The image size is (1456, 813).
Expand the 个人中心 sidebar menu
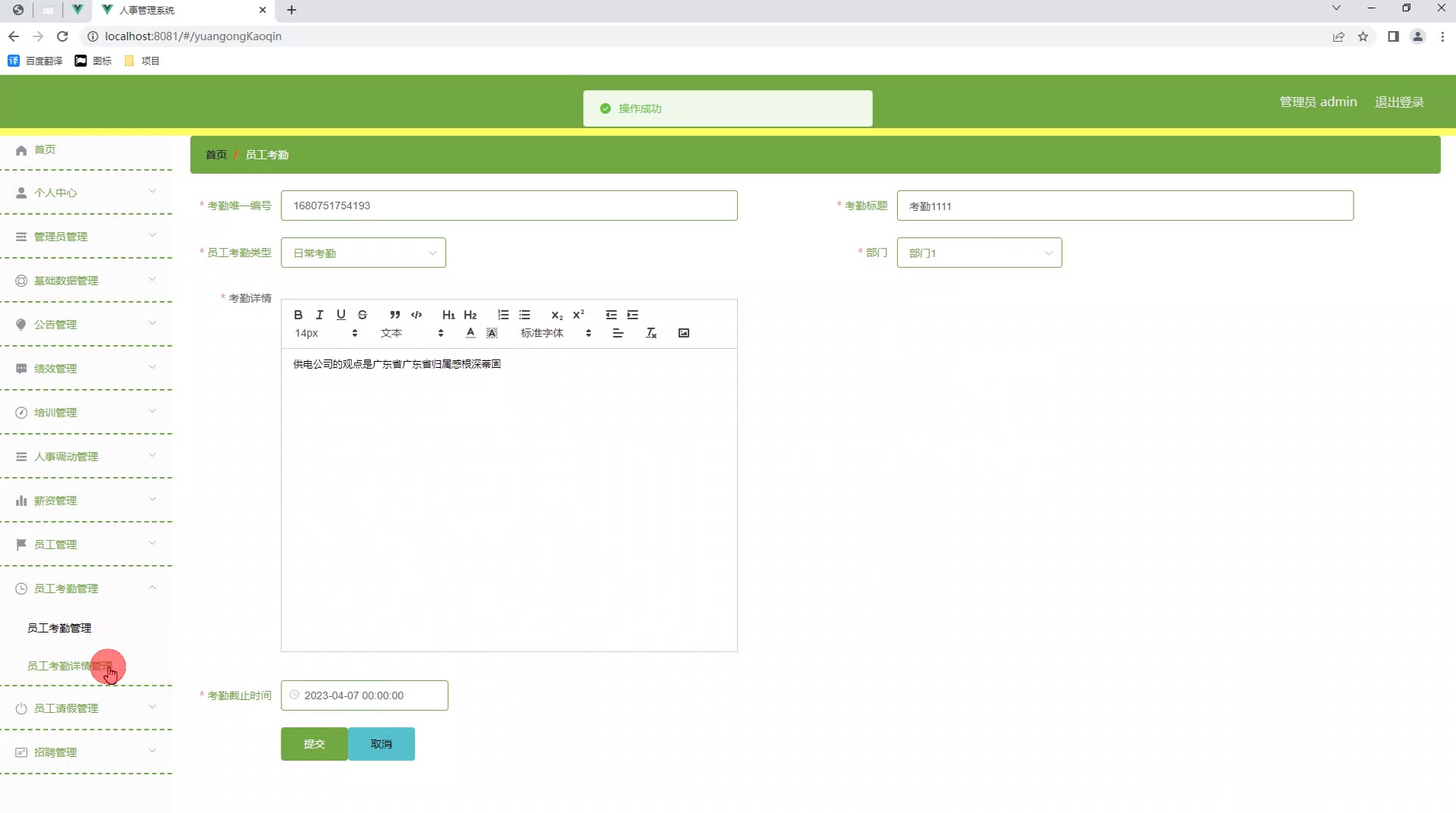[x=86, y=193]
